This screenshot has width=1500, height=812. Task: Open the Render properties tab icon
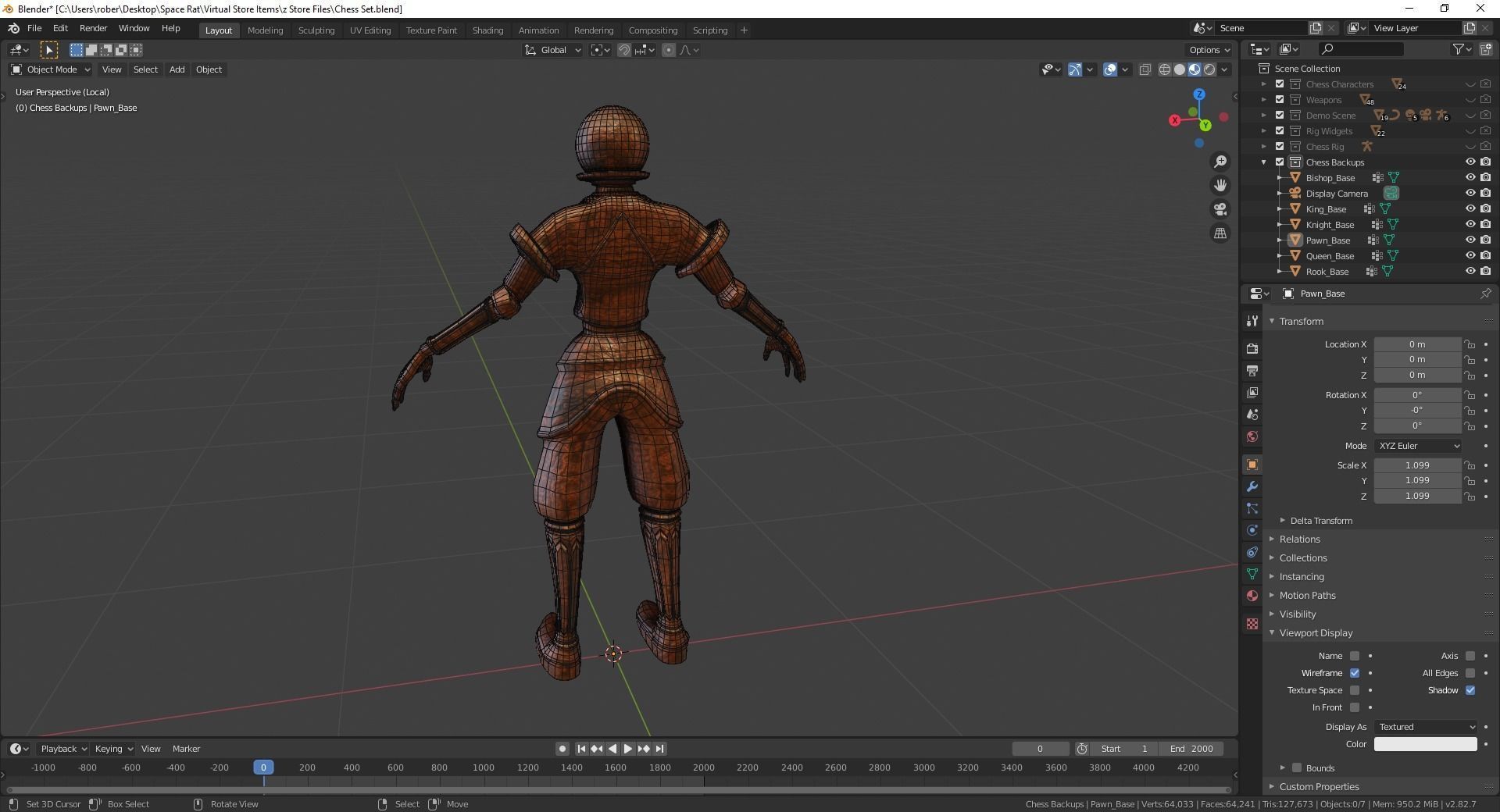(x=1252, y=348)
